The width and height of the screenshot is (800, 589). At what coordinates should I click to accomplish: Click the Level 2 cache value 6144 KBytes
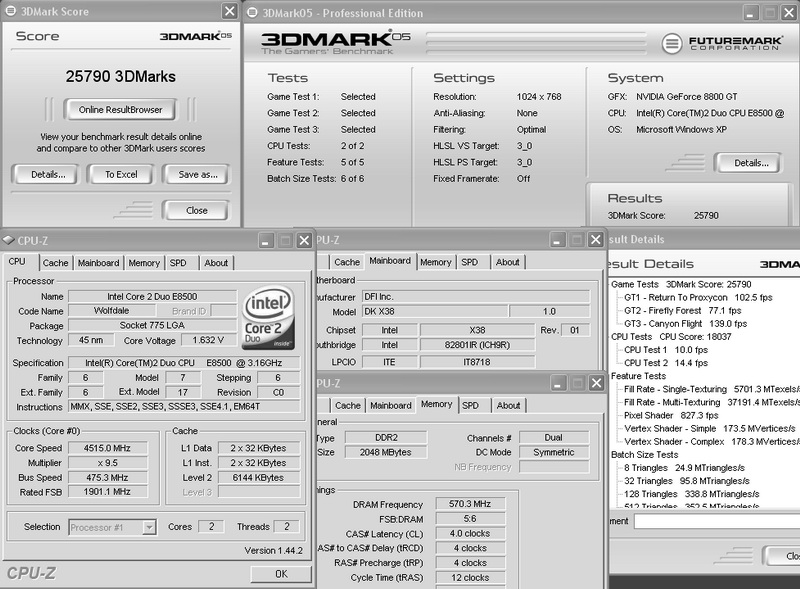(258, 478)
